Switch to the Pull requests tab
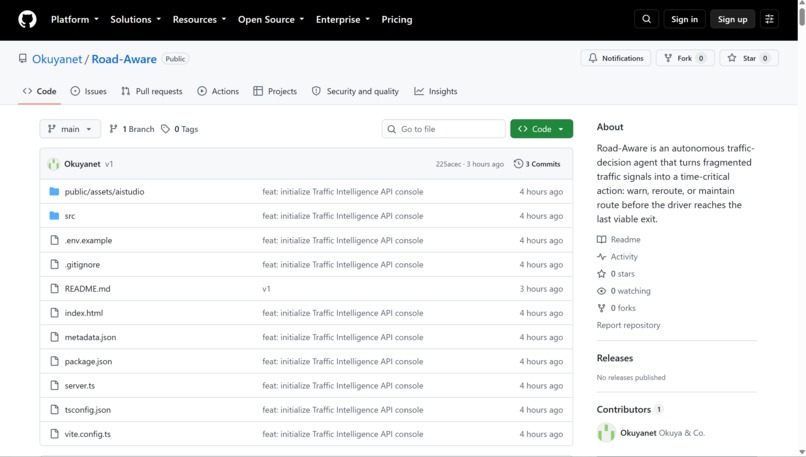 [152, 91]
